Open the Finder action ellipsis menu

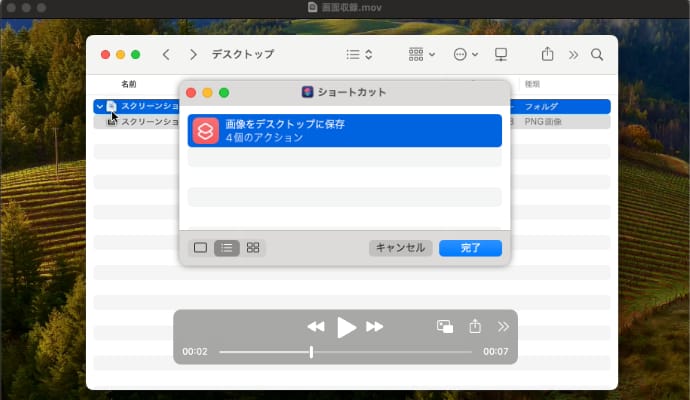coord(465,54)
